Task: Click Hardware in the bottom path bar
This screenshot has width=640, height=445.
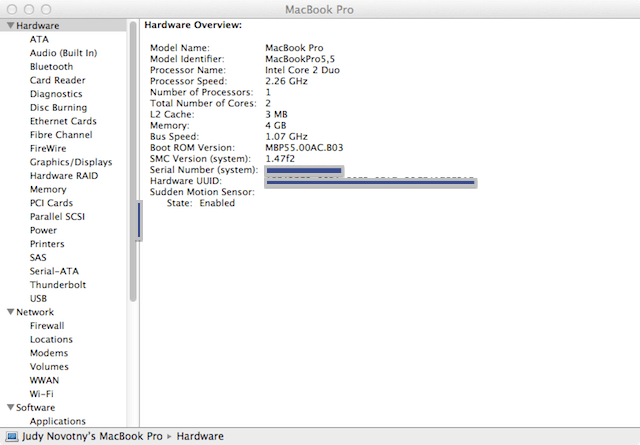Action: coord(200,436)
